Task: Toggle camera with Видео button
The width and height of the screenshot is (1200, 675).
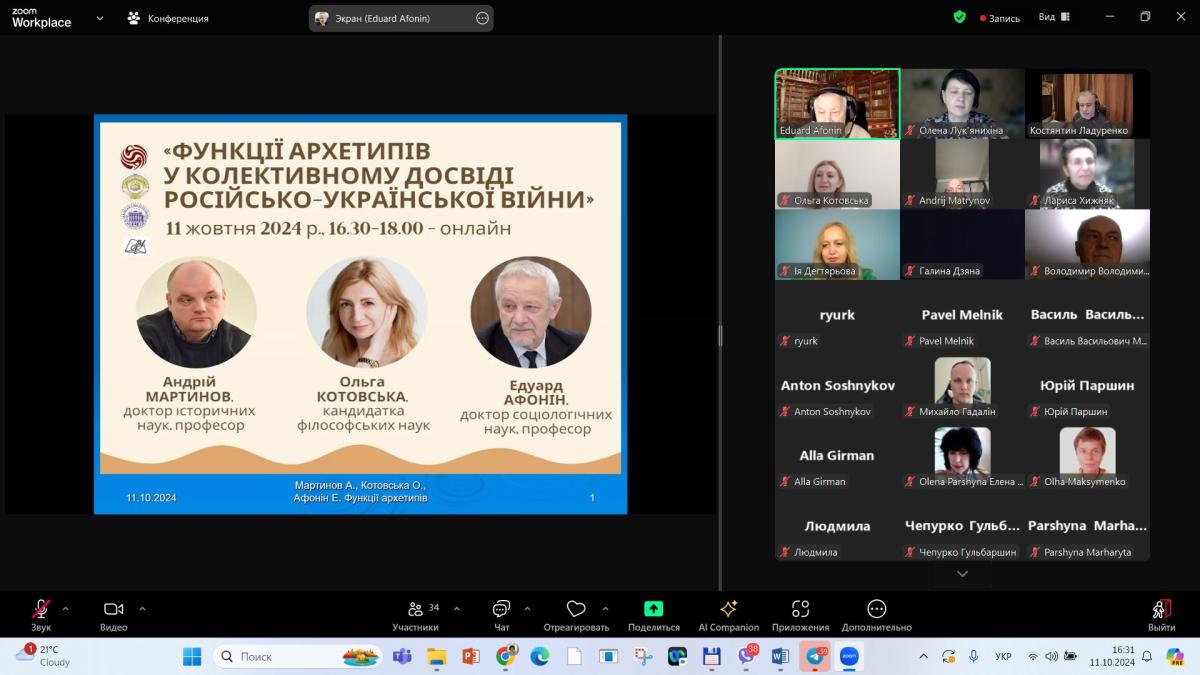Action: 113,614
